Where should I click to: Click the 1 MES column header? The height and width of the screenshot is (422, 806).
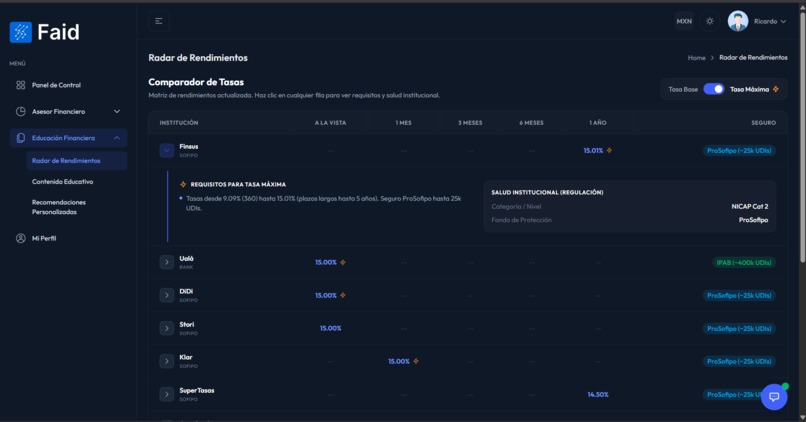[404, 123]
